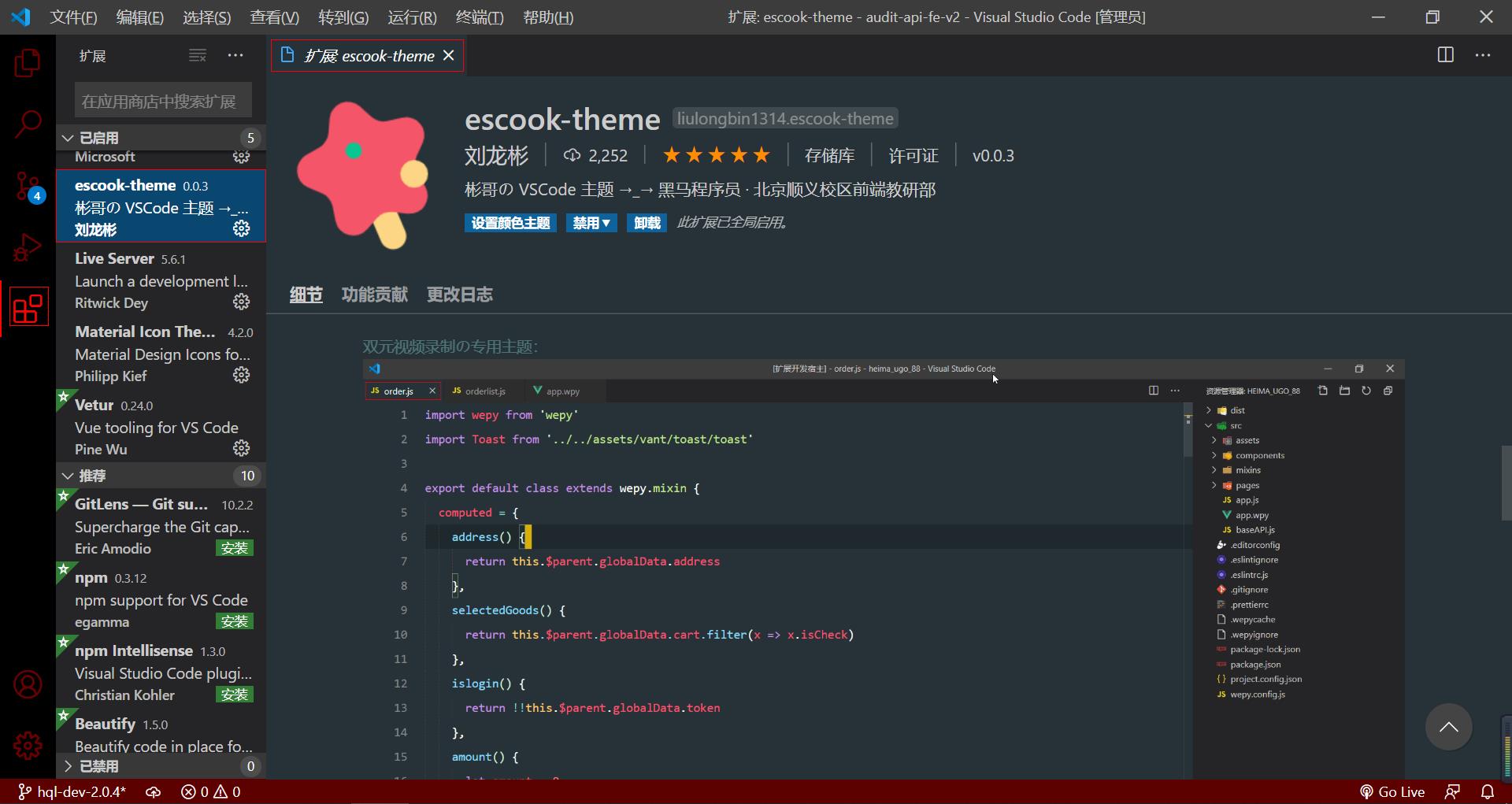Switch to the 功能贡献 tab
Viewport: 1512px width, 804px height.
pos(375,295)
